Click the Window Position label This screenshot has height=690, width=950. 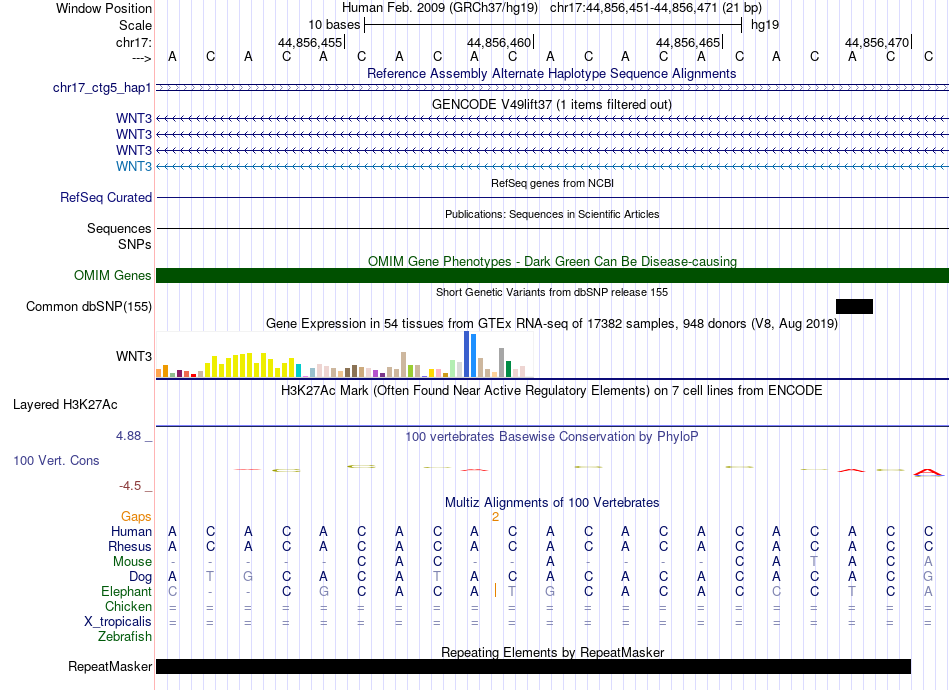(104, 8)
